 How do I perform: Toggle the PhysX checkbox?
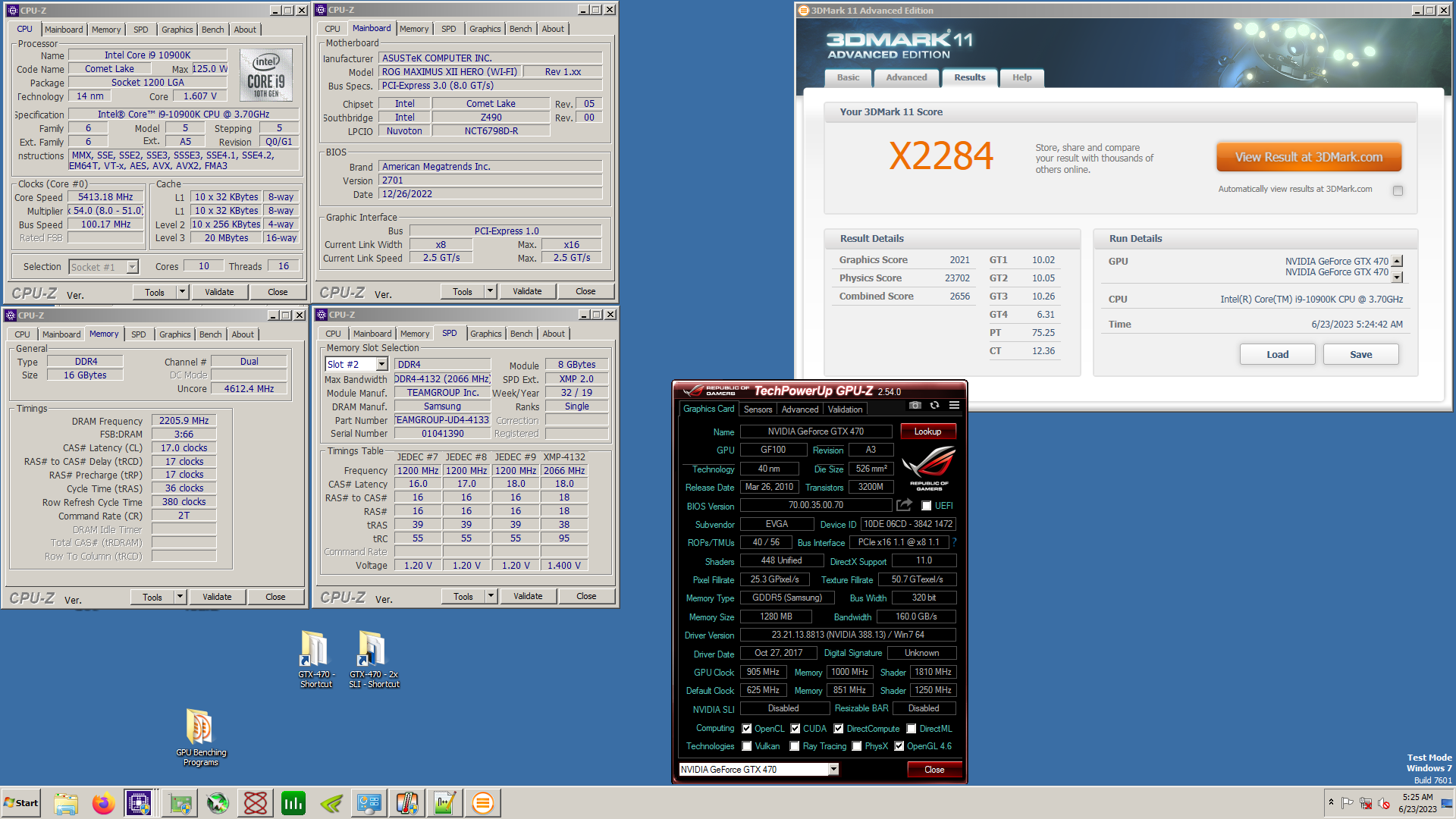tap(857, 746)
